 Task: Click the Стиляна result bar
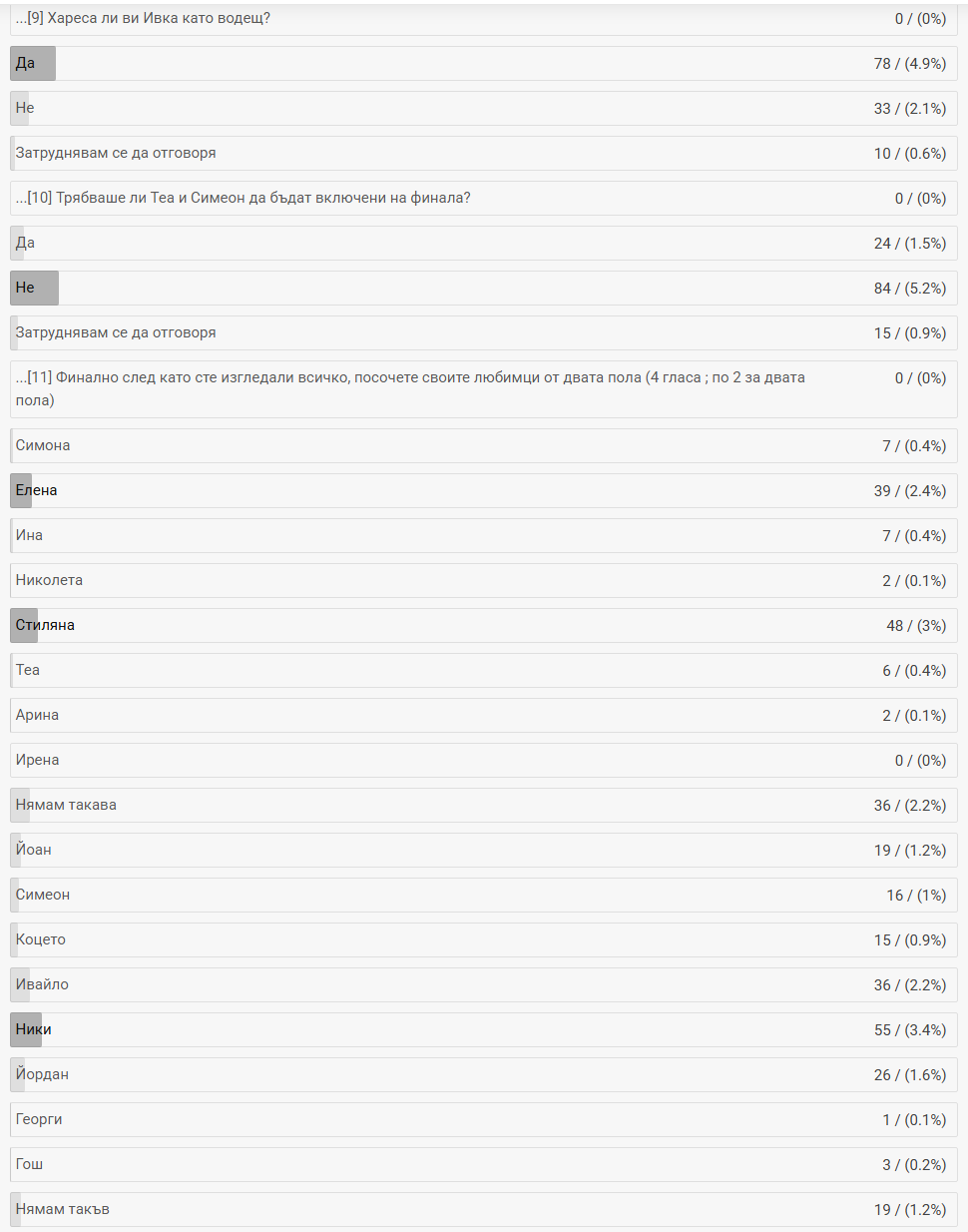(484, 625)
